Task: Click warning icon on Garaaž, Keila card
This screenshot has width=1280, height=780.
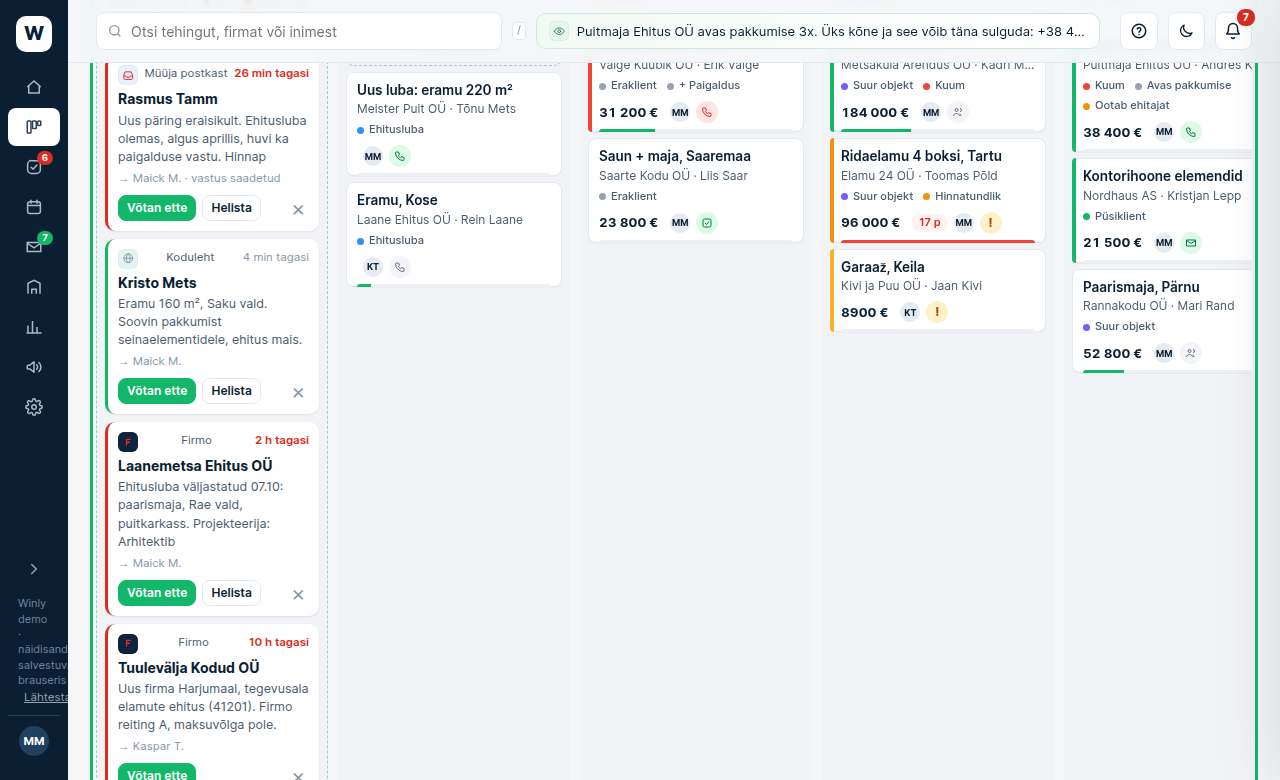Action: 936,312
